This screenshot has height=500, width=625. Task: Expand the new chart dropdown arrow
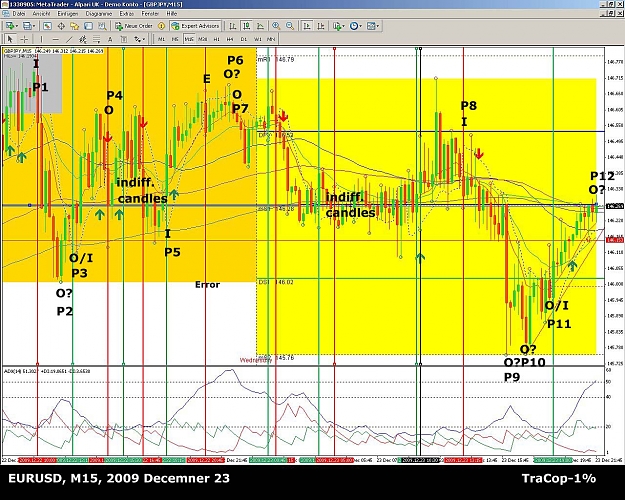(x=16, y=26)
